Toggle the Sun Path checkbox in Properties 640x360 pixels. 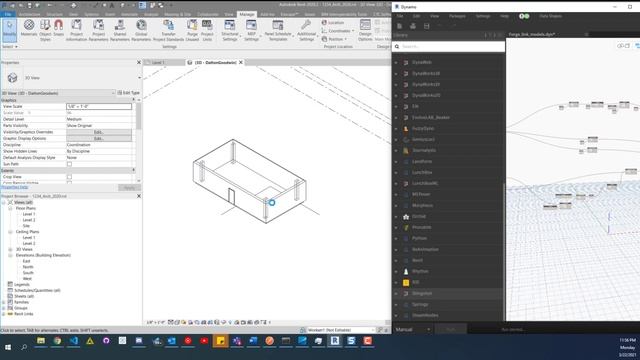coord(69,164)
